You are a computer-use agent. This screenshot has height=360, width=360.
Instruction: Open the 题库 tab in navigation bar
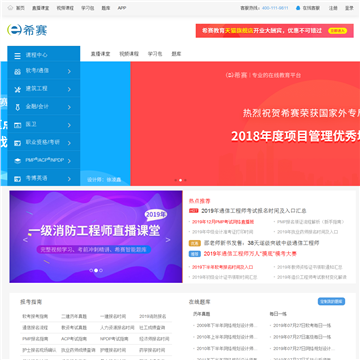pyautogui.click(x=176, y=54)
